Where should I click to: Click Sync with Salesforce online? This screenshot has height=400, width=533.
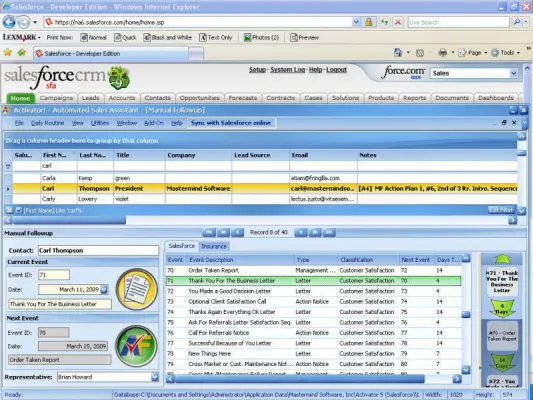pyautogui.click(x=231, y=123)
